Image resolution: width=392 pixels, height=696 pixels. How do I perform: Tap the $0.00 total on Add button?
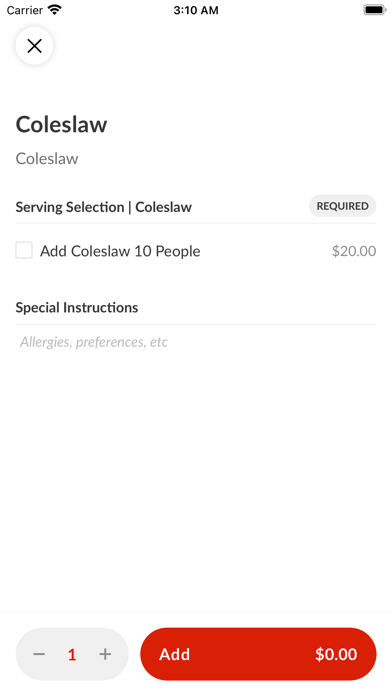[x=336, y=654]
